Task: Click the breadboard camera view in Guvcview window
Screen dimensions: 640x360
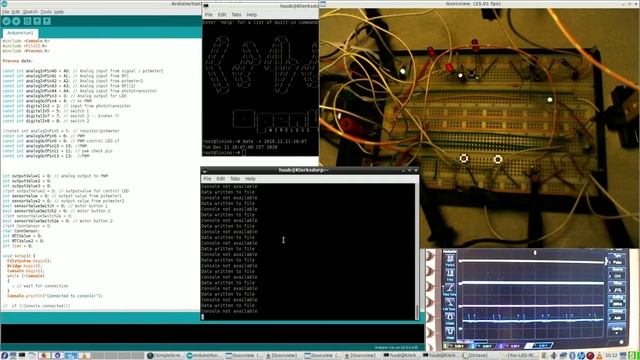Action: coord(479,127)
